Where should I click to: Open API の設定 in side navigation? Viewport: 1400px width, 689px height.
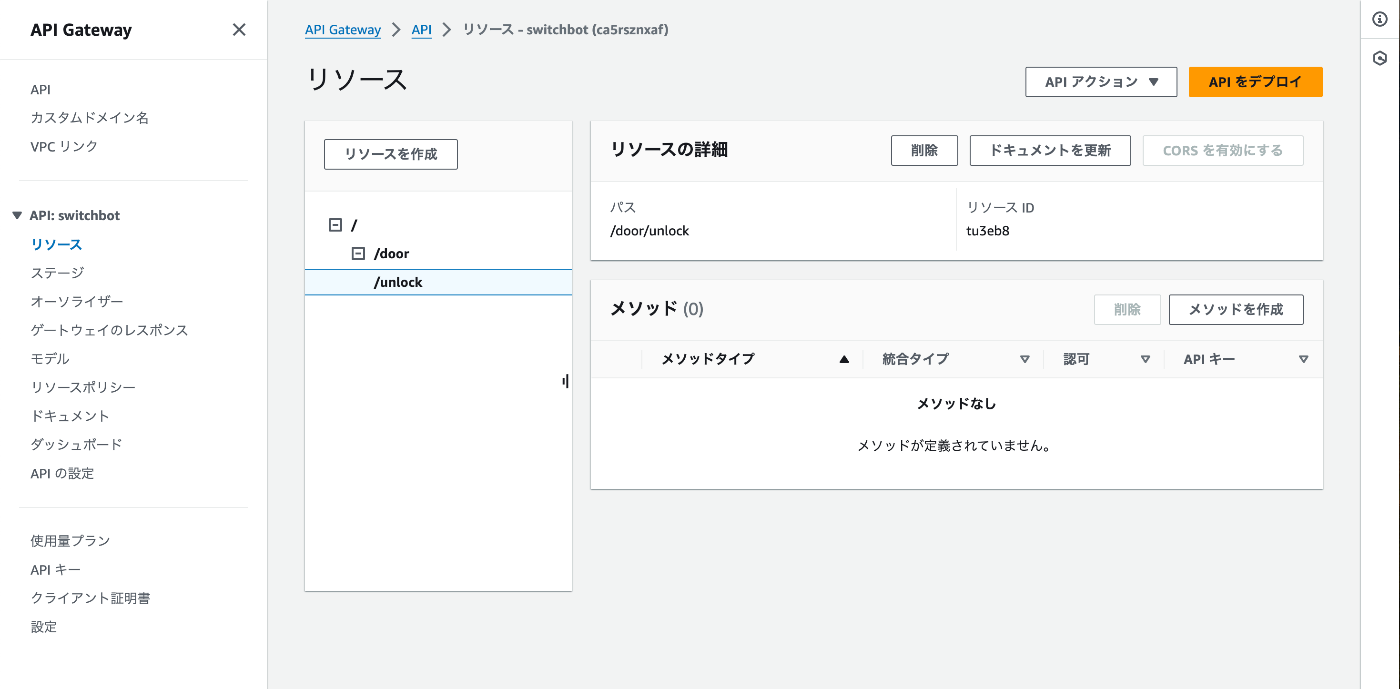pos(62,473)
